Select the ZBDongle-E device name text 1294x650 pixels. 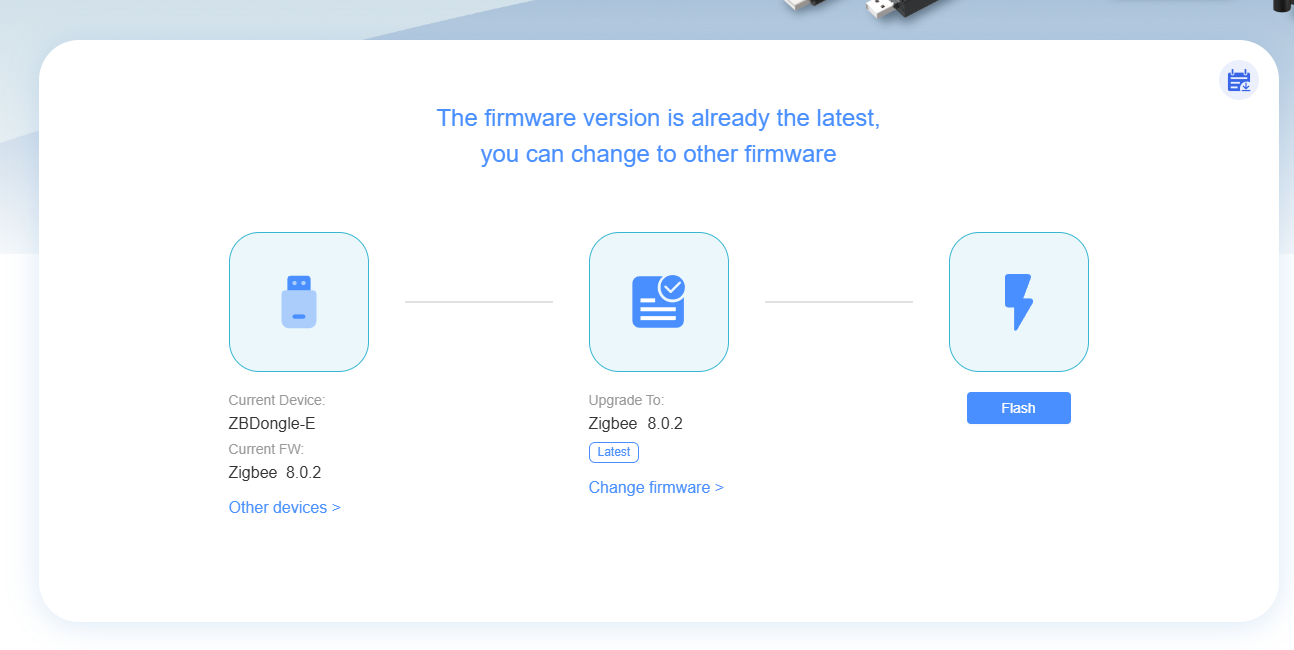pos(272,423)
